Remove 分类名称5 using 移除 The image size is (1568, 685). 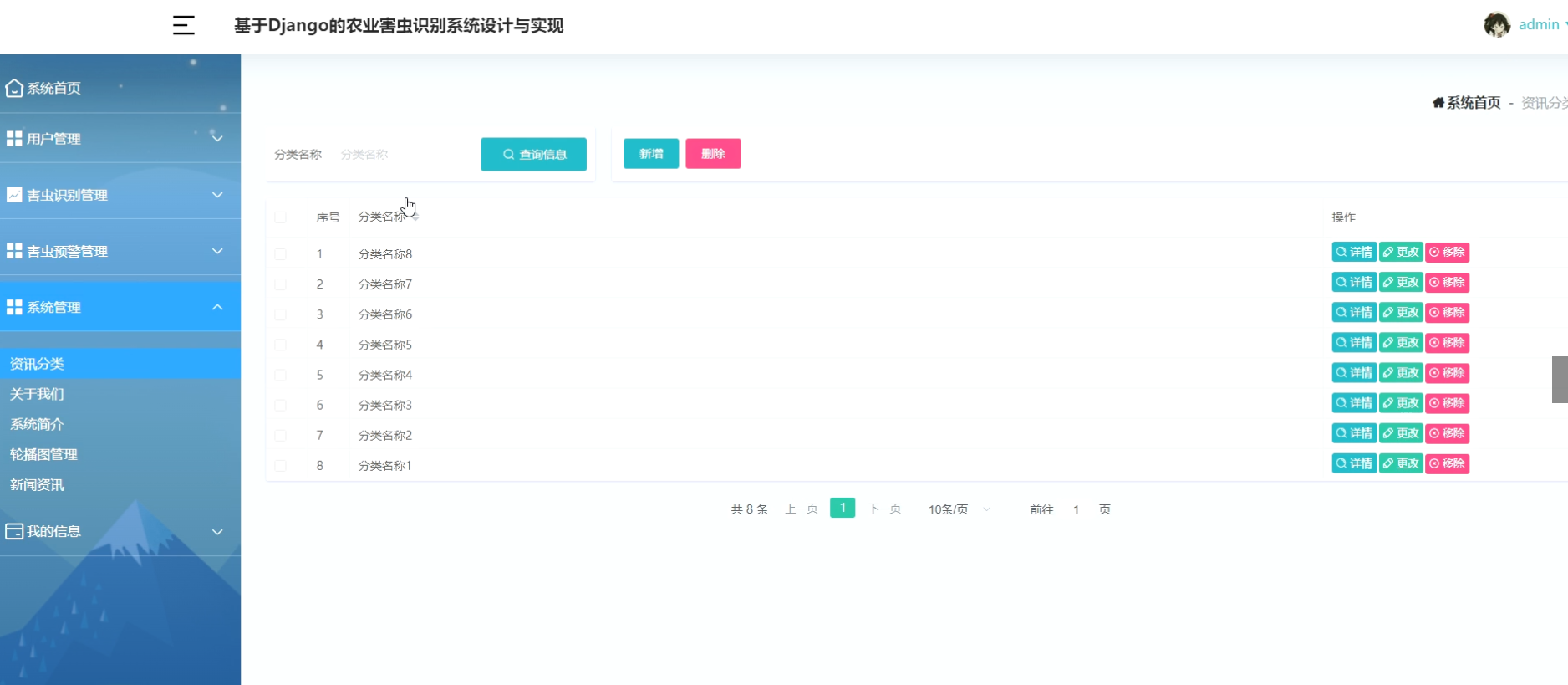coord(1448,342)
